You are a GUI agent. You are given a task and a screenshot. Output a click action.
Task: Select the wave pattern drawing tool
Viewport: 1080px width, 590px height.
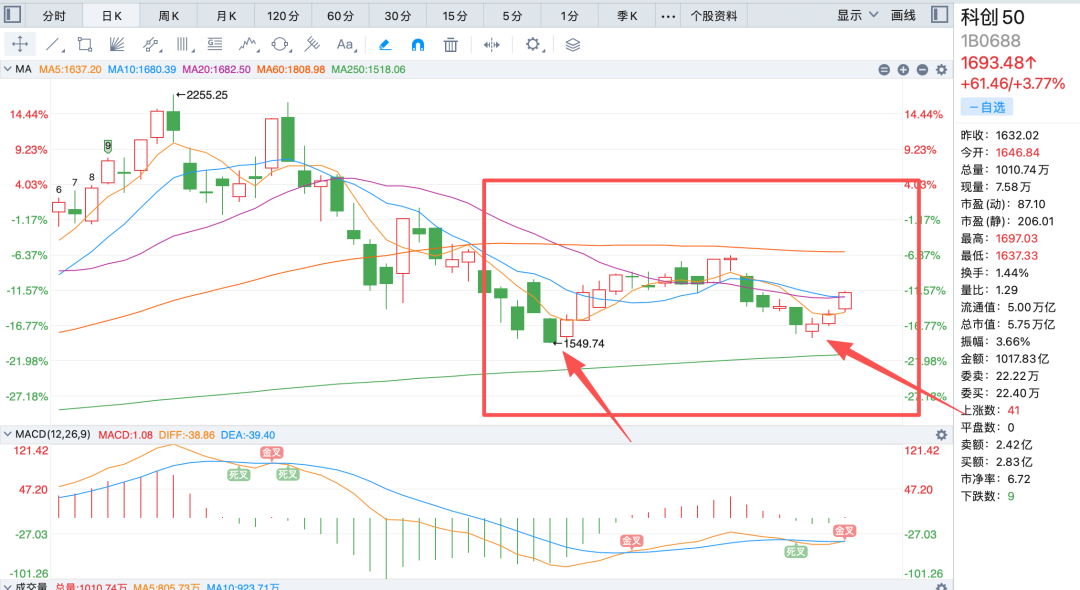coord(248,45)
